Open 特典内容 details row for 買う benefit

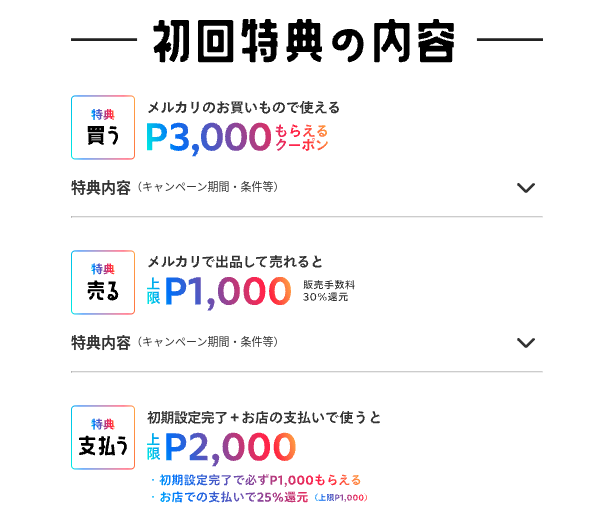307,188
